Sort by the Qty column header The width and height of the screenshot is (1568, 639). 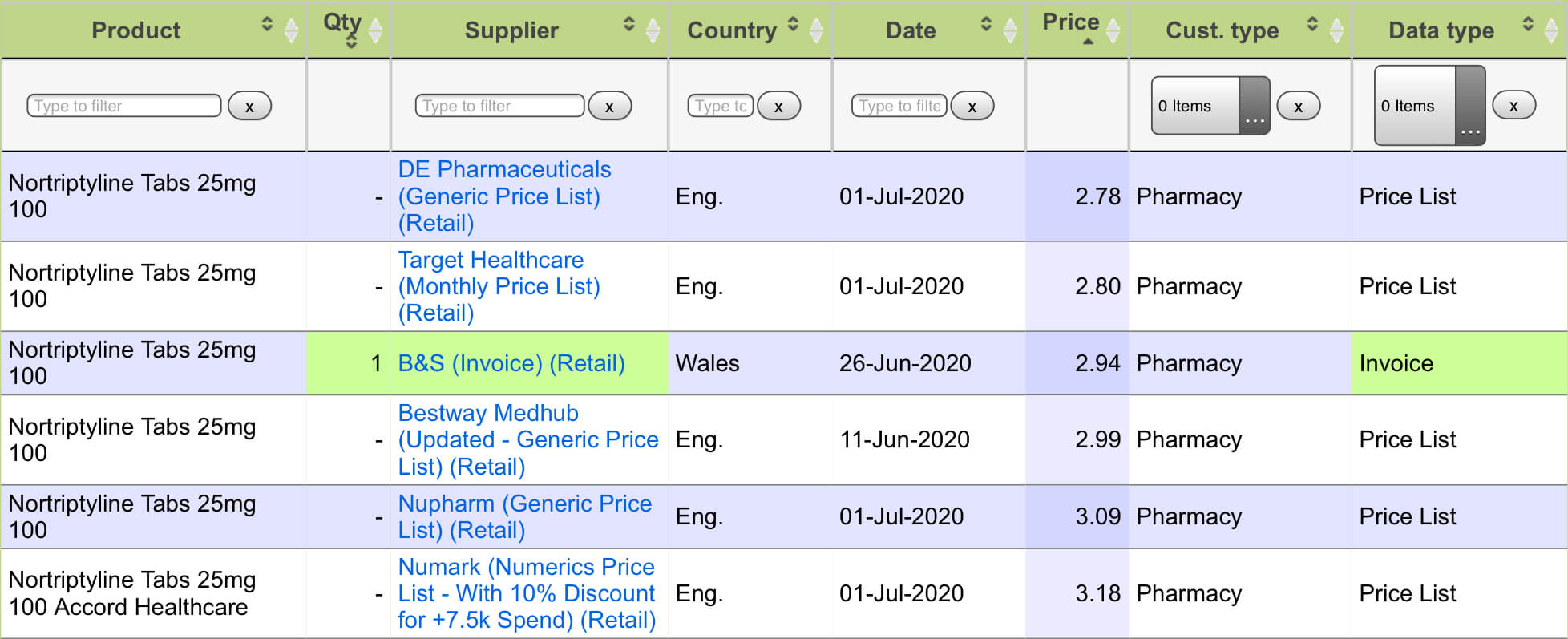[342, 22]
